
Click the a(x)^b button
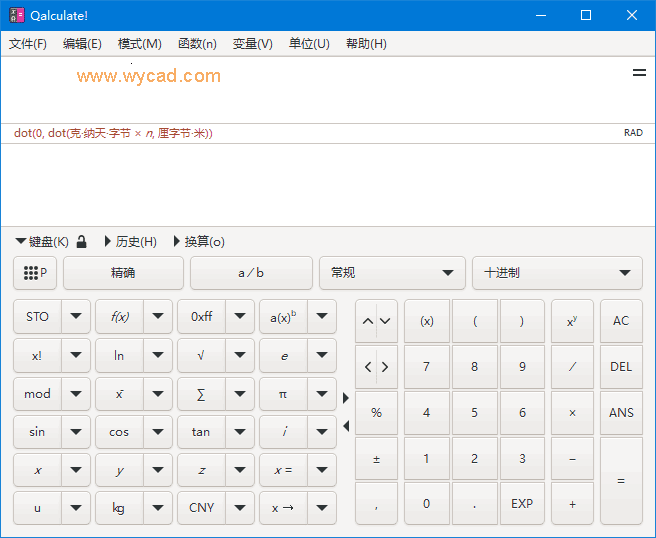tap(283, 317)
